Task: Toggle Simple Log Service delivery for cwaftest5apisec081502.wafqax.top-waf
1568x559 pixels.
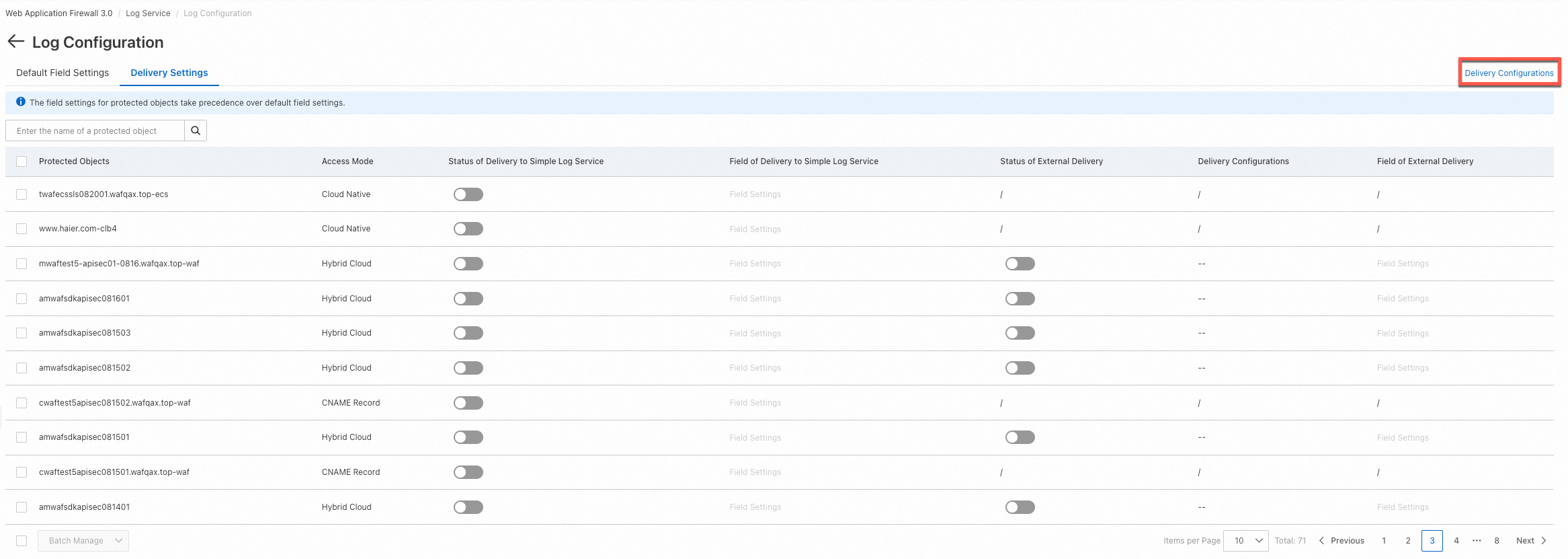Action: (x=468, y=403)
